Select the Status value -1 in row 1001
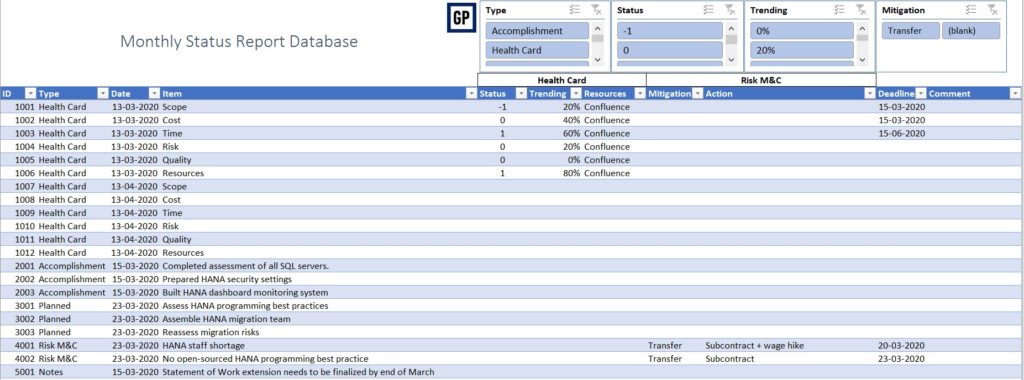Viewport: 1024px width, 380px height. (502, 107)
